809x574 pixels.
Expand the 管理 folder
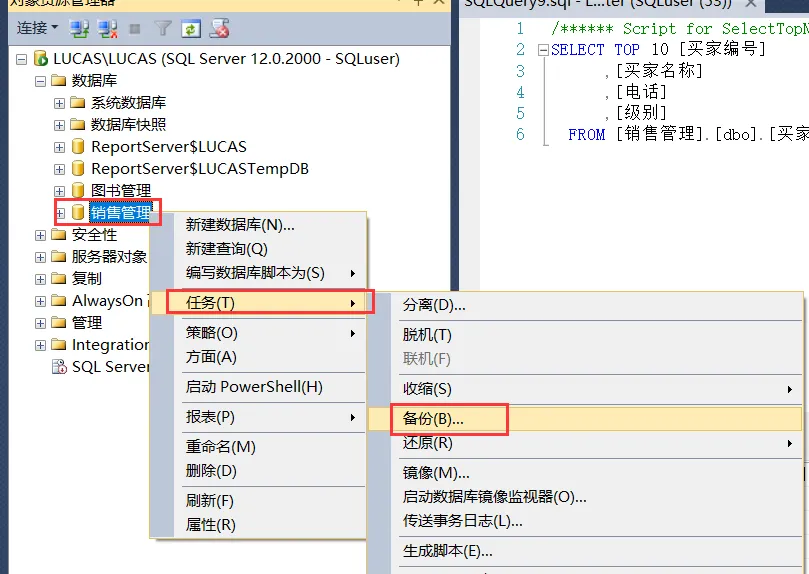tap(40, 323)
